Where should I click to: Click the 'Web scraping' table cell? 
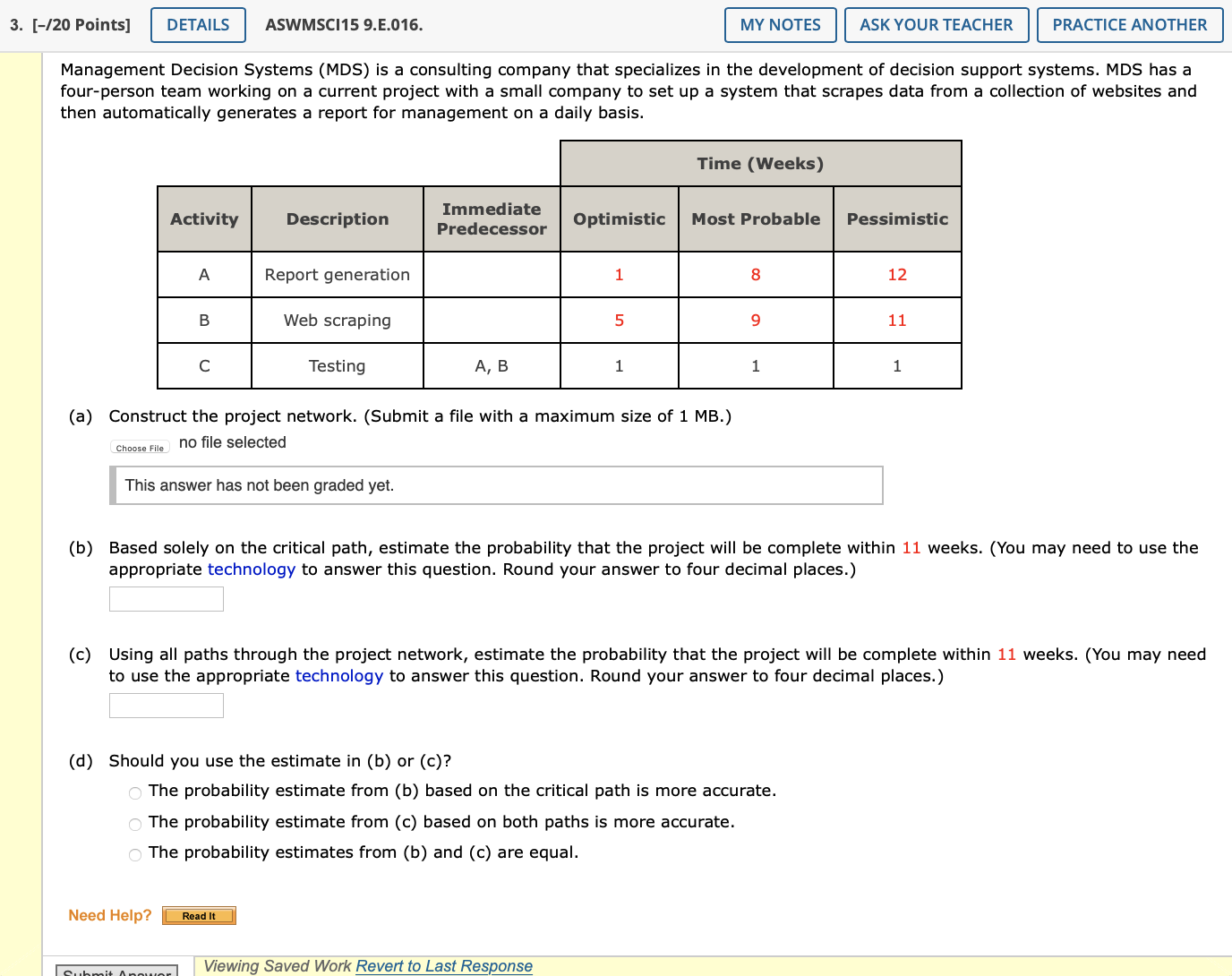pyautogui.click(x=338, y=321)
